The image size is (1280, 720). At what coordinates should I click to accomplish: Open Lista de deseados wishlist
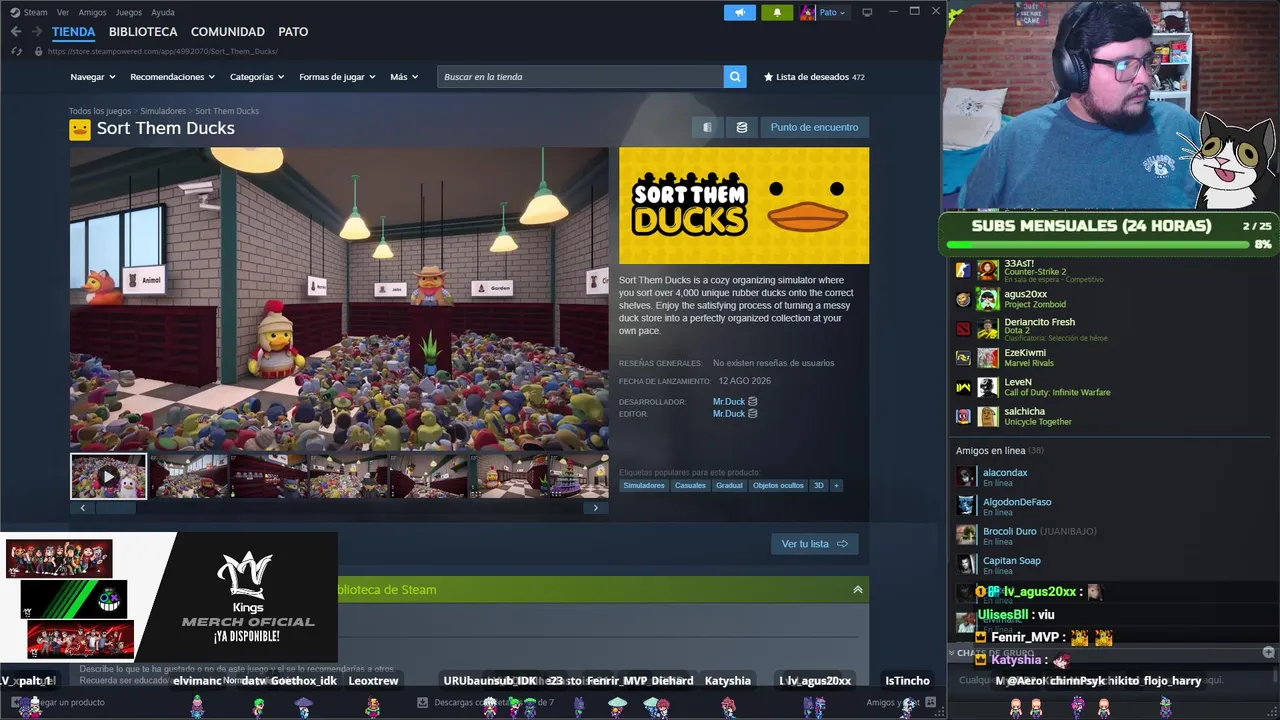pyautogui.click(x=814, y=77)
